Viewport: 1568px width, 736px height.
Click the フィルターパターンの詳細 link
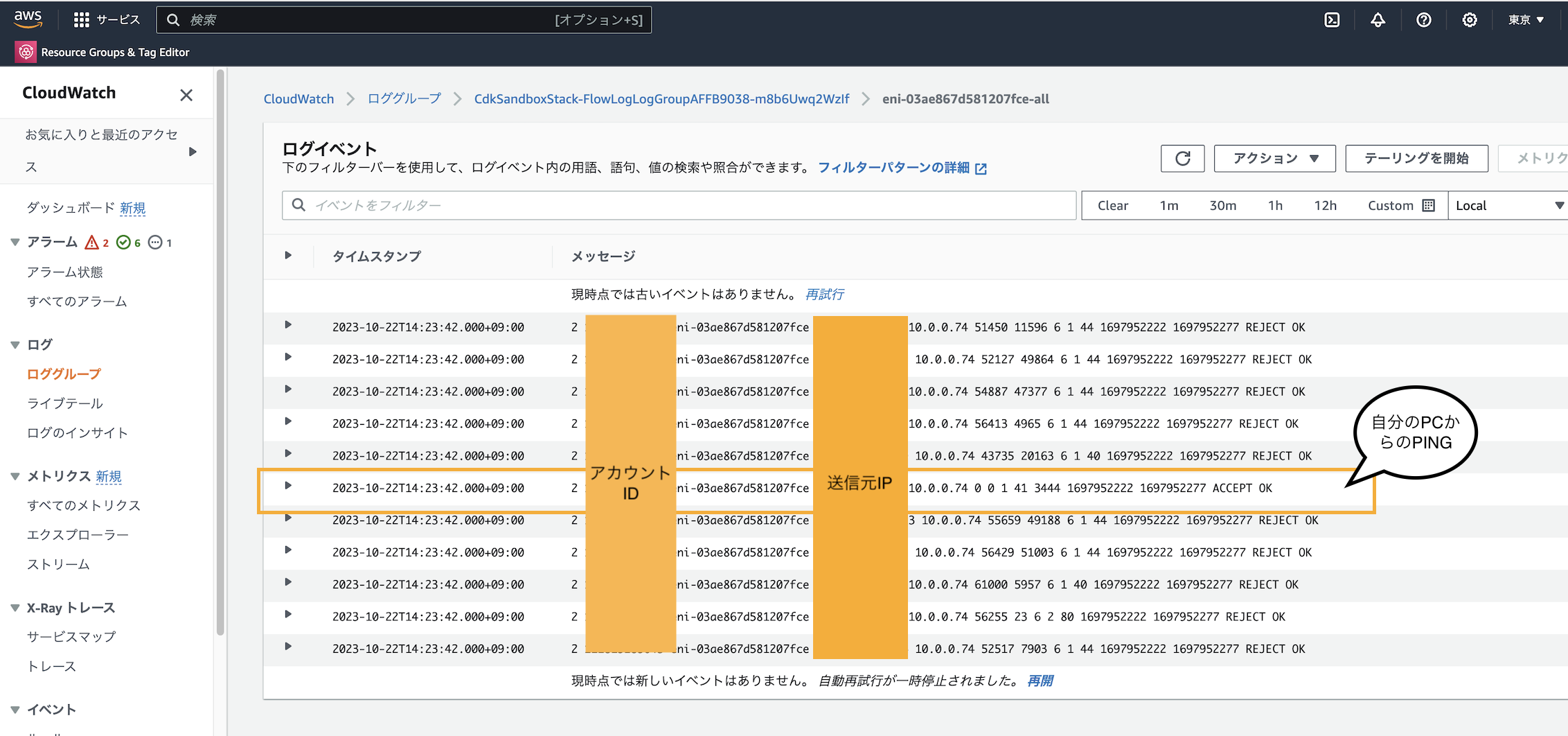[893, 168]
